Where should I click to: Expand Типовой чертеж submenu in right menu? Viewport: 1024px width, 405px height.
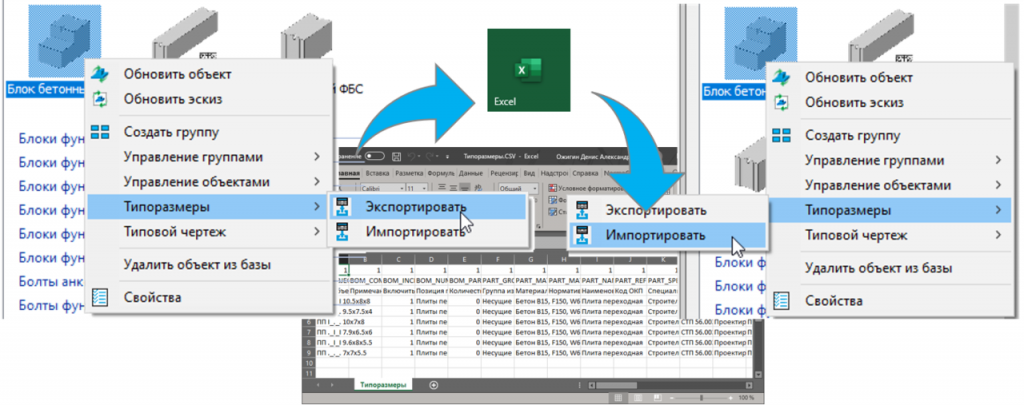click(998, 235)
